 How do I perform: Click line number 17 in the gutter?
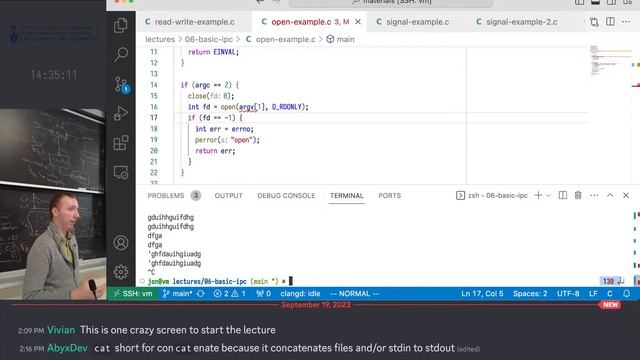pos(153,118)
